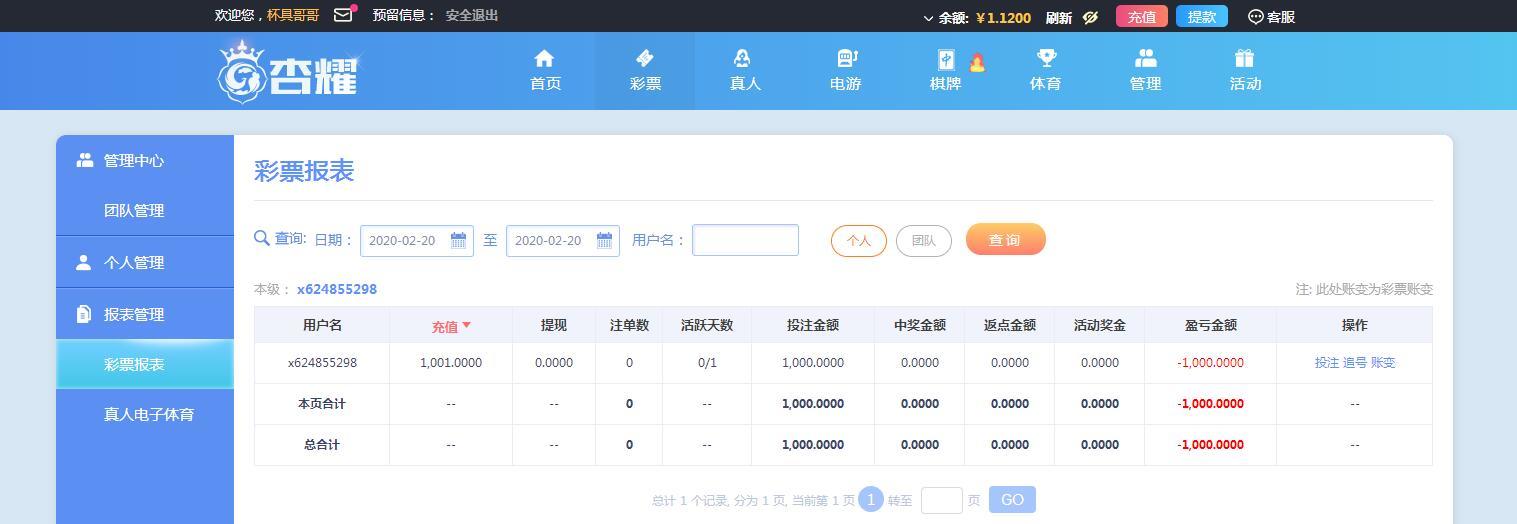Click 账变 link in operations column
1517x524 pixels.
[x=1383, y=363]
